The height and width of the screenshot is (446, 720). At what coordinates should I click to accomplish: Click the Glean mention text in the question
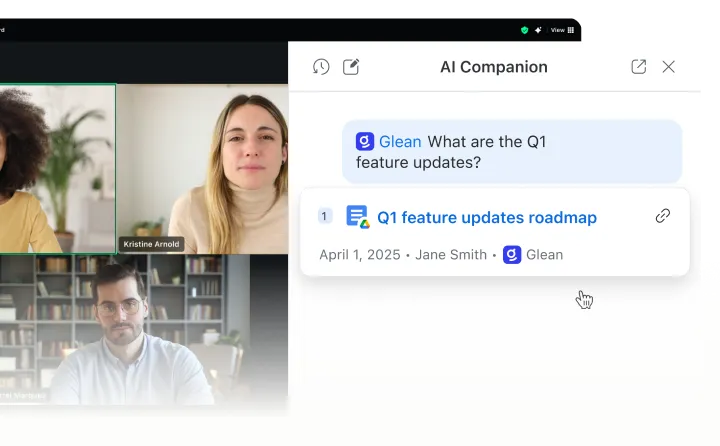click(x=400, y=141)
